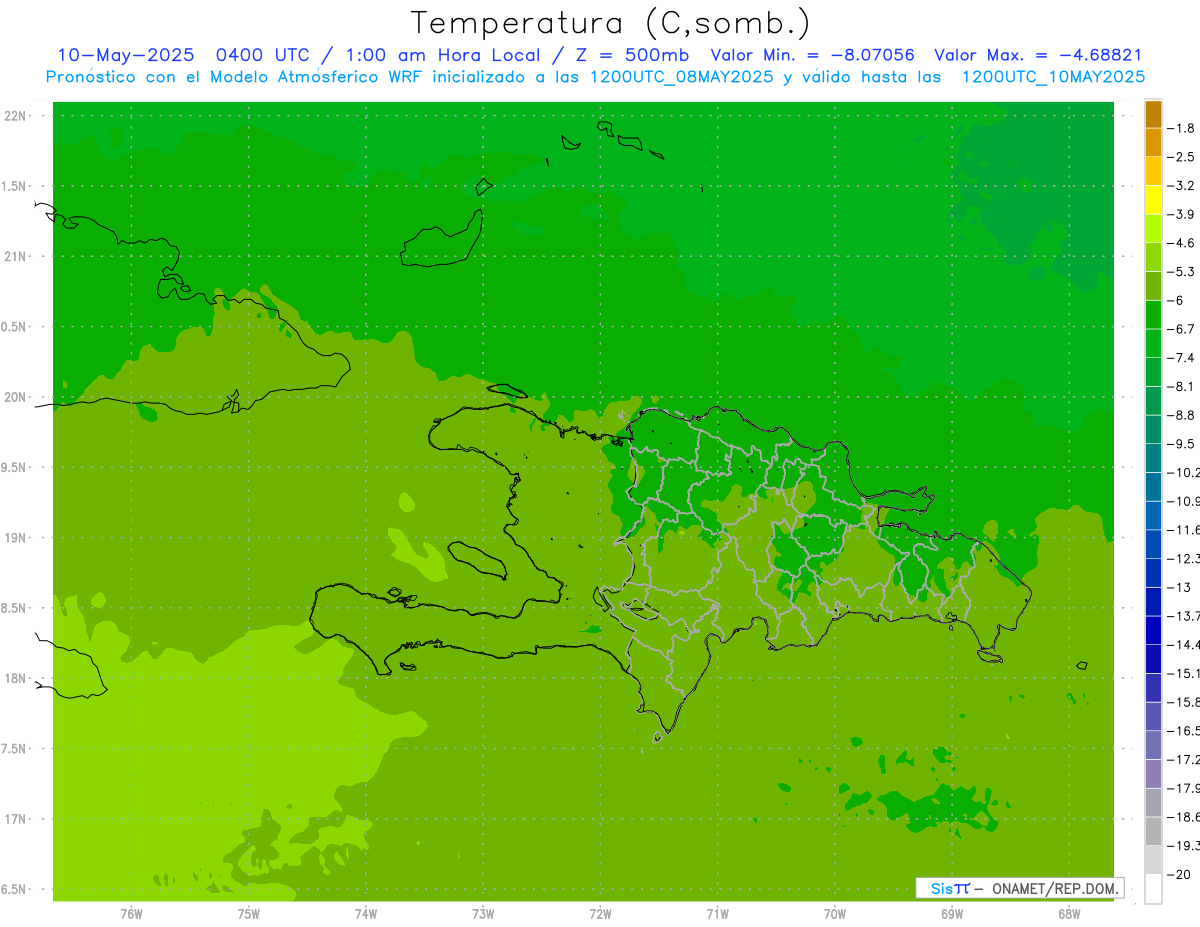Click the '21N' latitude label
1200x927 pixels.
click(16, 257)
